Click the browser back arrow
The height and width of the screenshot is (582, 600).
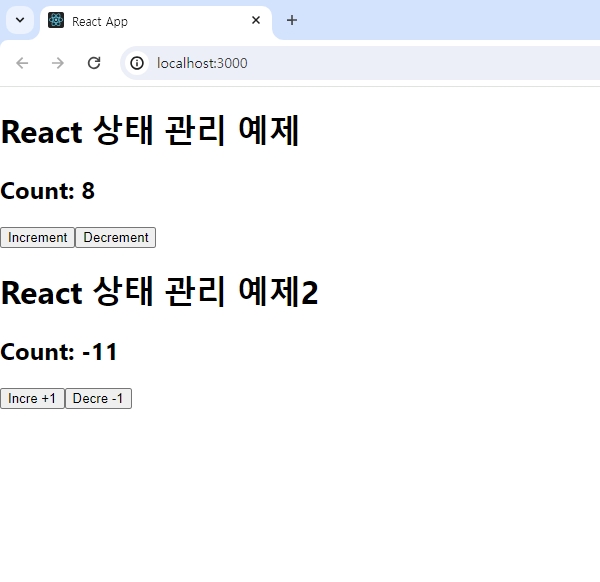[22, 63]
